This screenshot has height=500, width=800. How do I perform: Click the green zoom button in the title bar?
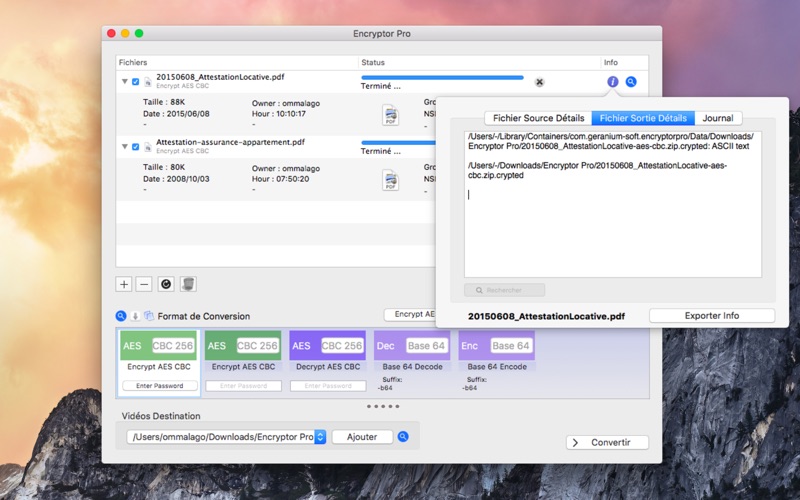[139, 33]
